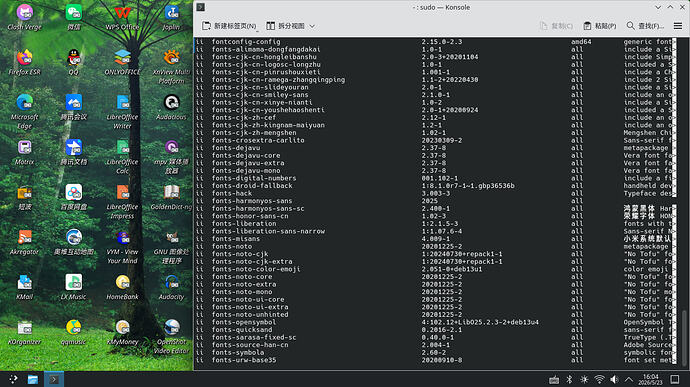Open the KMail desktop icon
This screenshot has width=690, height=387.
(x=25, y=282)
